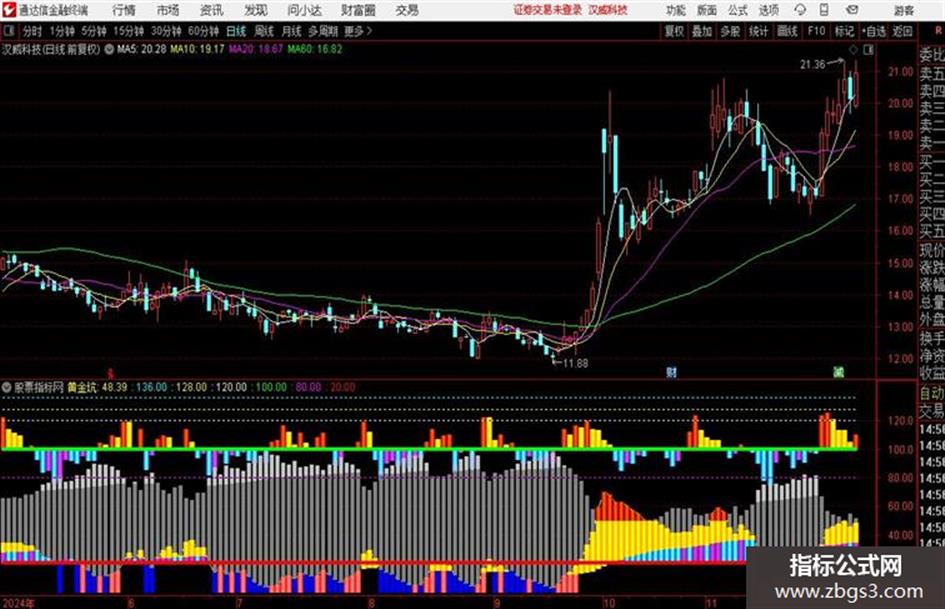Screen dimensions: 945x609
Task: Click the MA5: 20.28 value
Action: pyautogui.click(x=142, y=49)
